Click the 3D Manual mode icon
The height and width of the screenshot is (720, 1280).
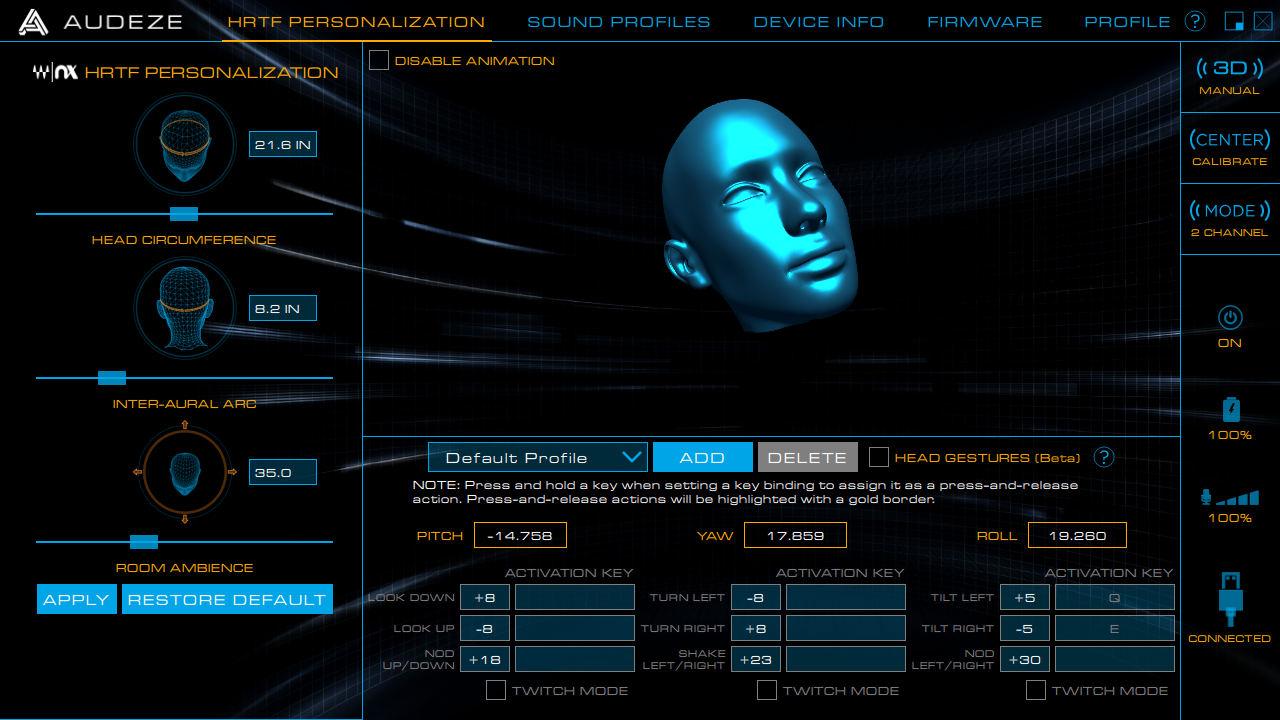pos(1230,68)
